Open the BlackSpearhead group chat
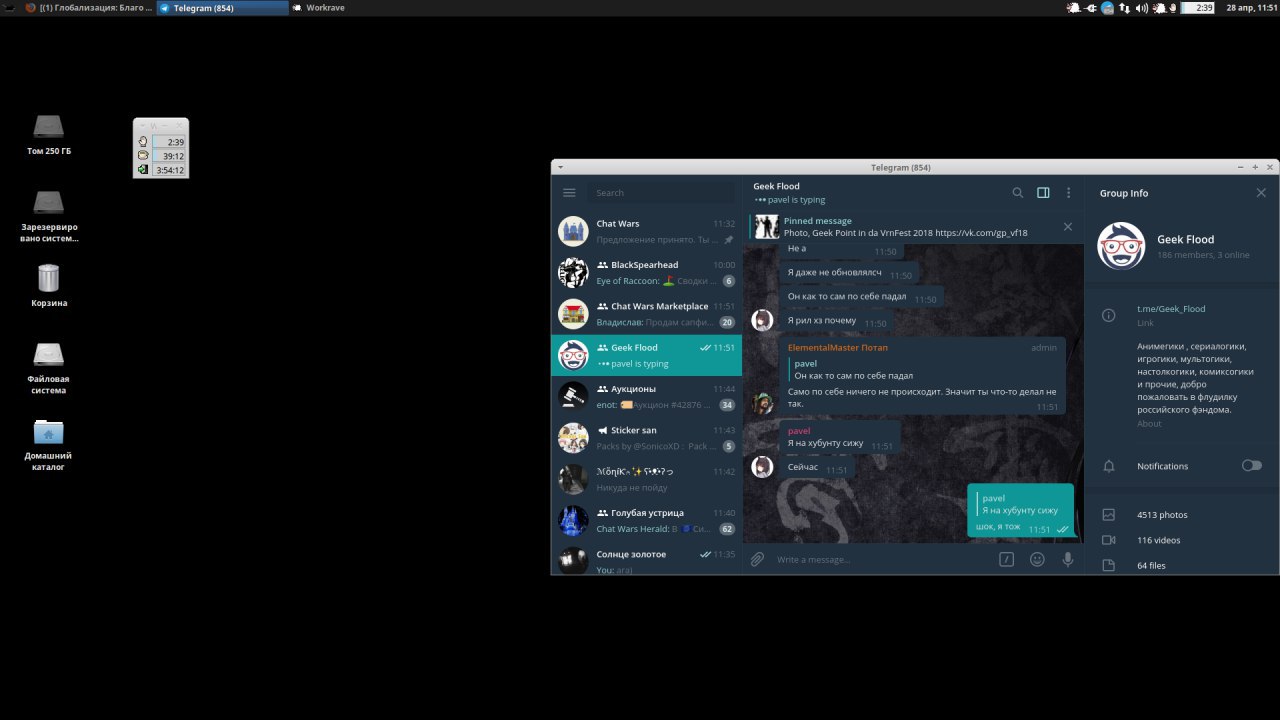 [647, 272]
